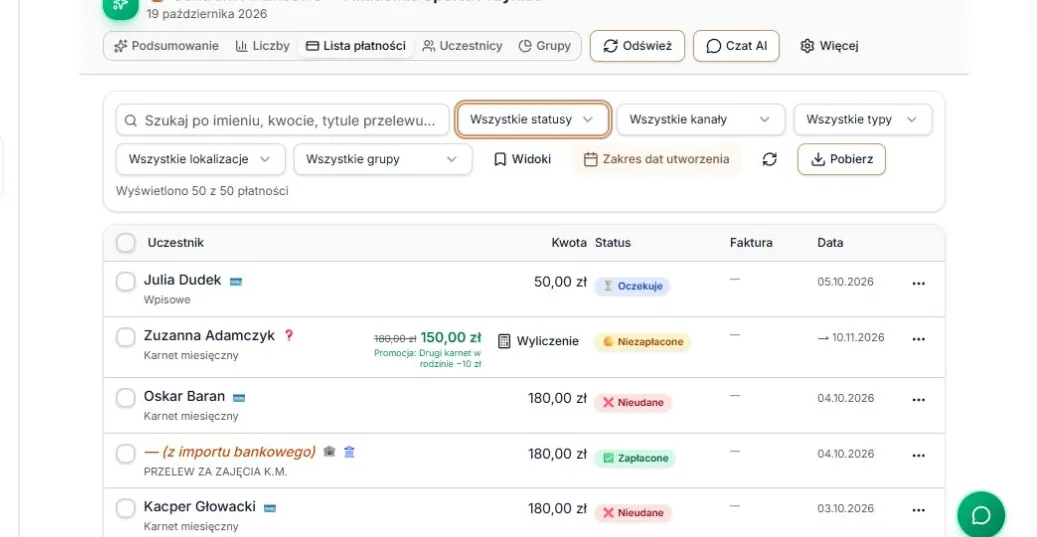Click the Wyliczenie calculator icon
Viewport: 1037px width, 537px height.
[x=504, y=341]
